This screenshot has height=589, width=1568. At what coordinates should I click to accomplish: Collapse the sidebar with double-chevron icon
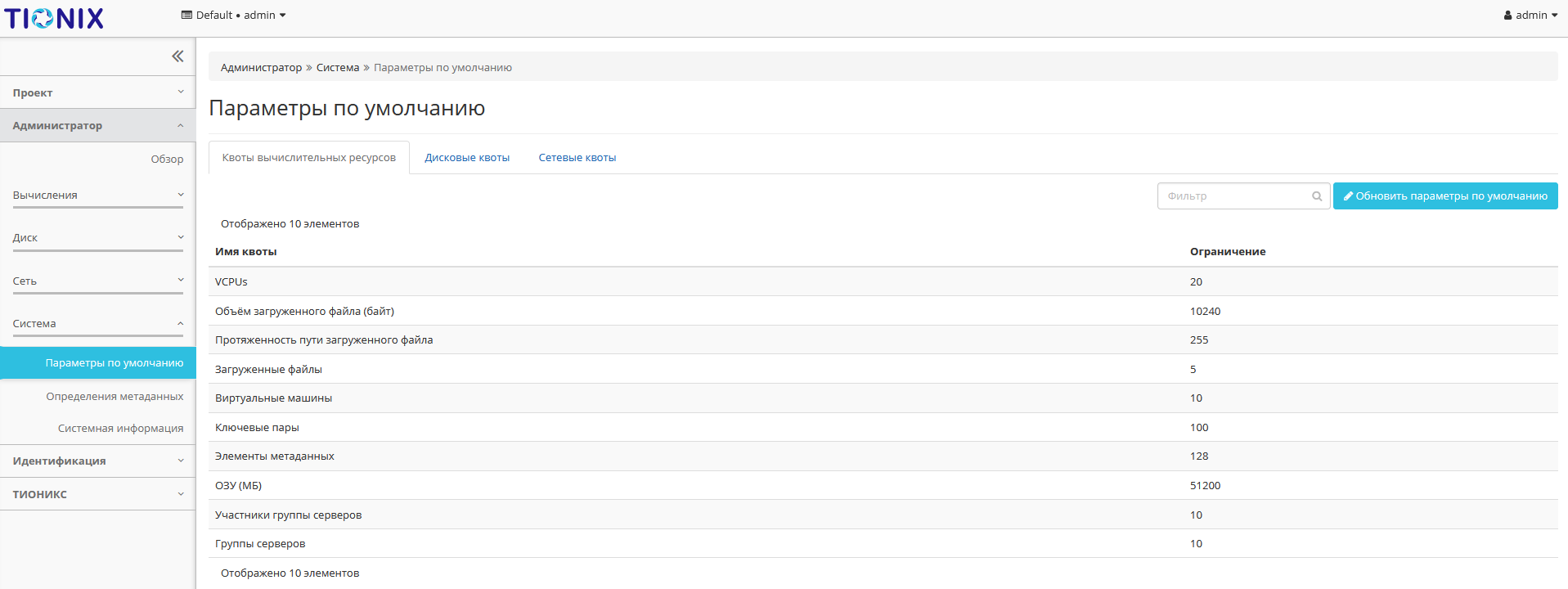(x=177, y=56)
